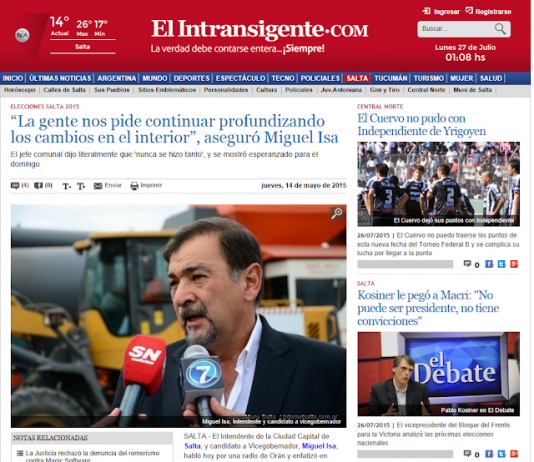
Task: Select the POLICIALES menu item
Action: (x=320, y=78)
